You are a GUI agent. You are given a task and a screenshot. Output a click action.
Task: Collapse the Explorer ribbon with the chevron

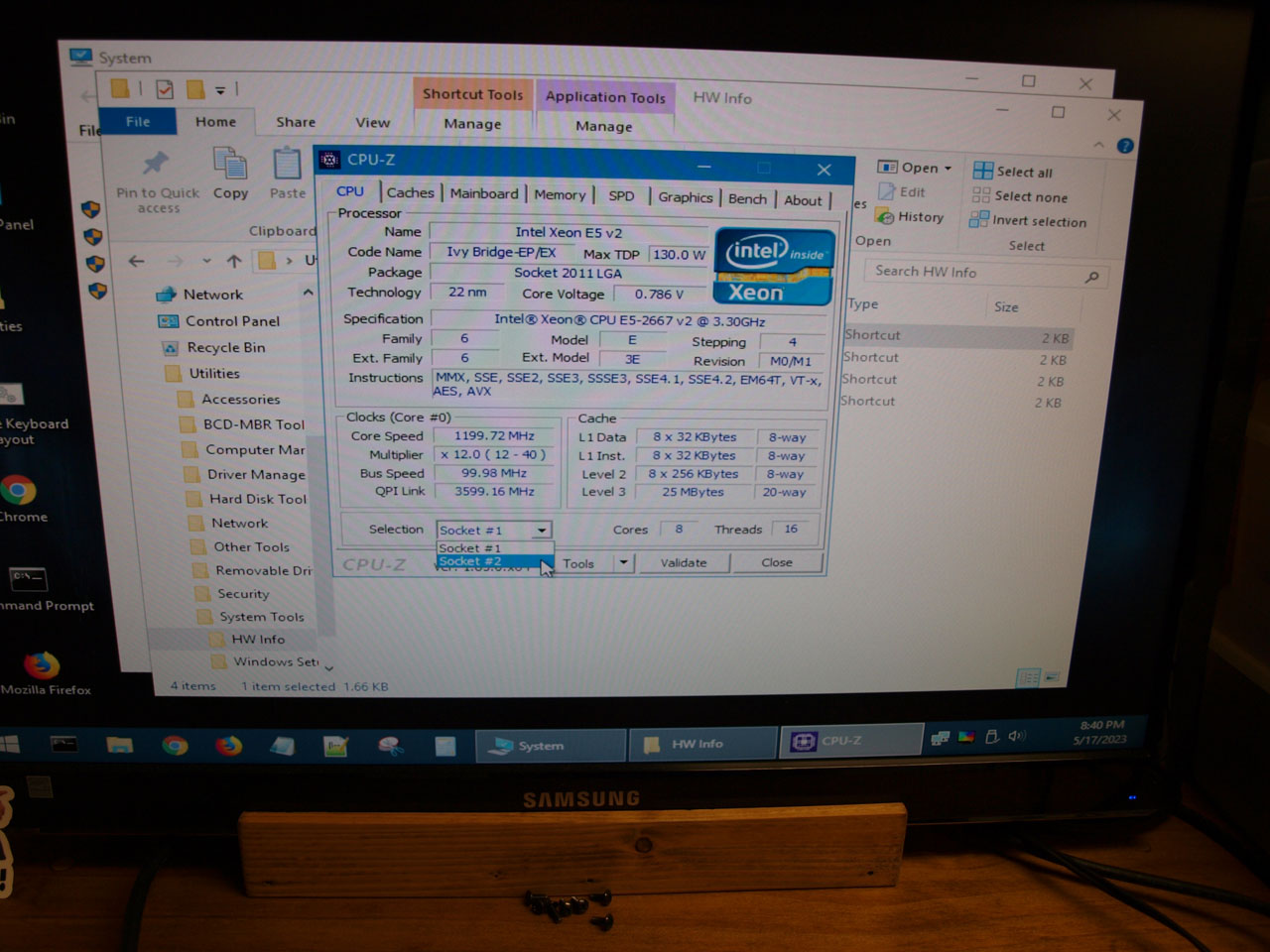tap(1098, 145)
